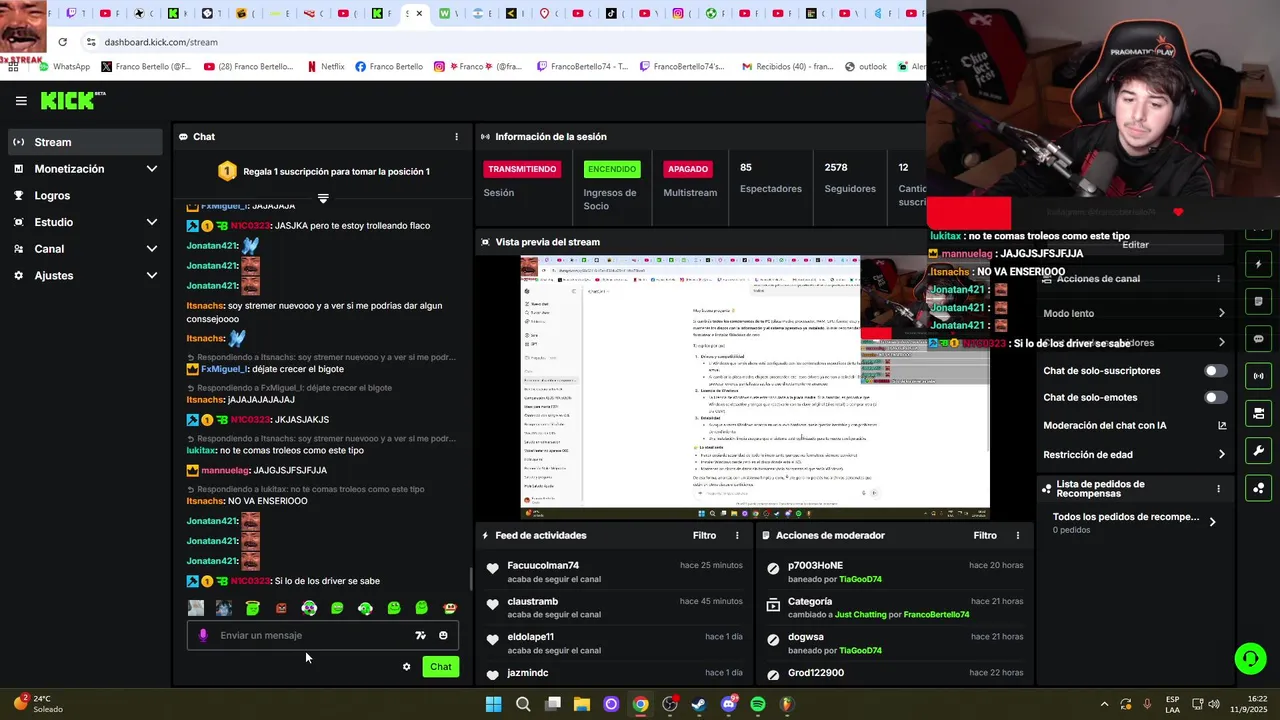Click the lightning bolt widget icon

pyautogui.click(x=1258, y=265)
